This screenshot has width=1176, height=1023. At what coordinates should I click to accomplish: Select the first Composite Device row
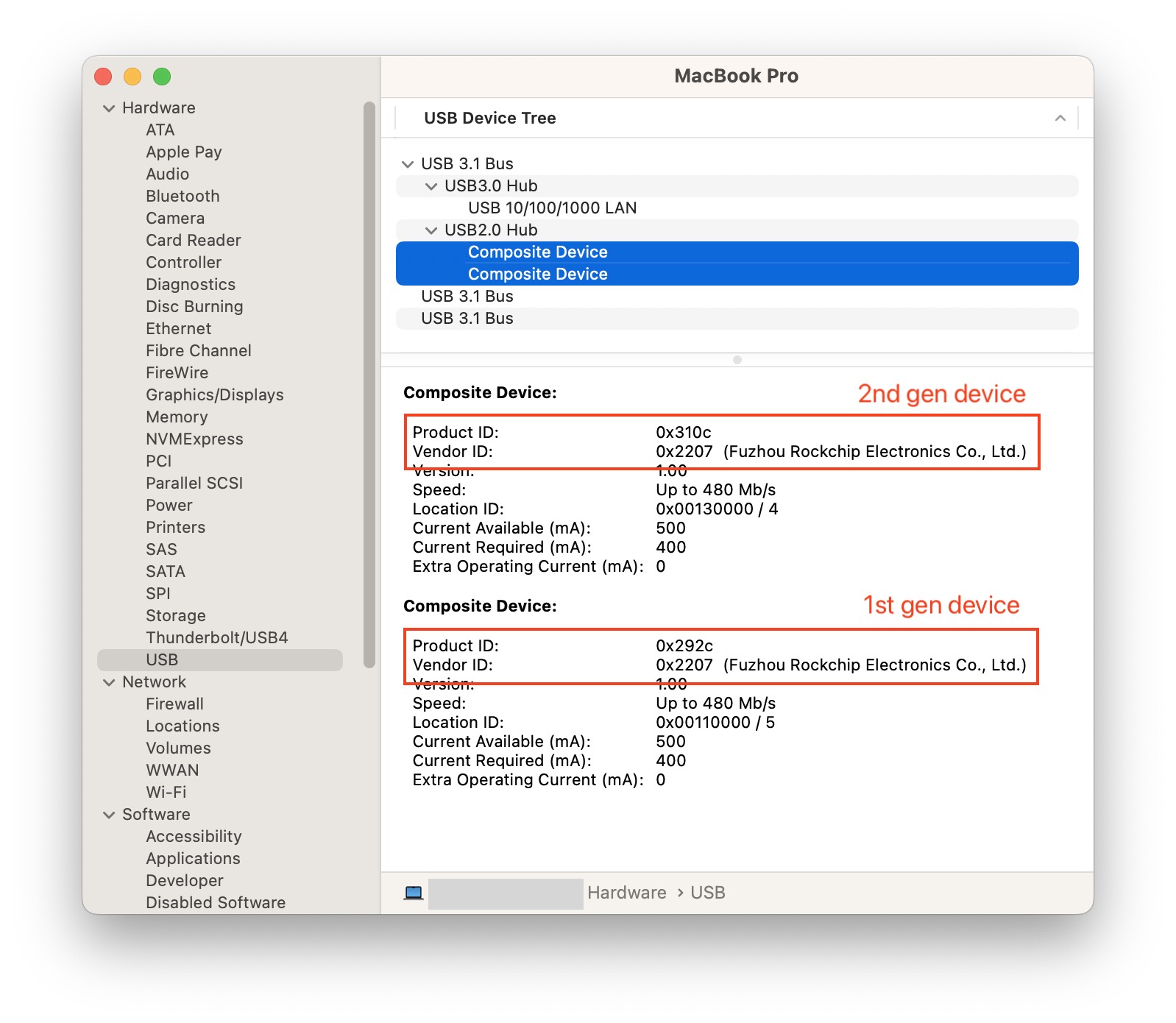point(737,252)
